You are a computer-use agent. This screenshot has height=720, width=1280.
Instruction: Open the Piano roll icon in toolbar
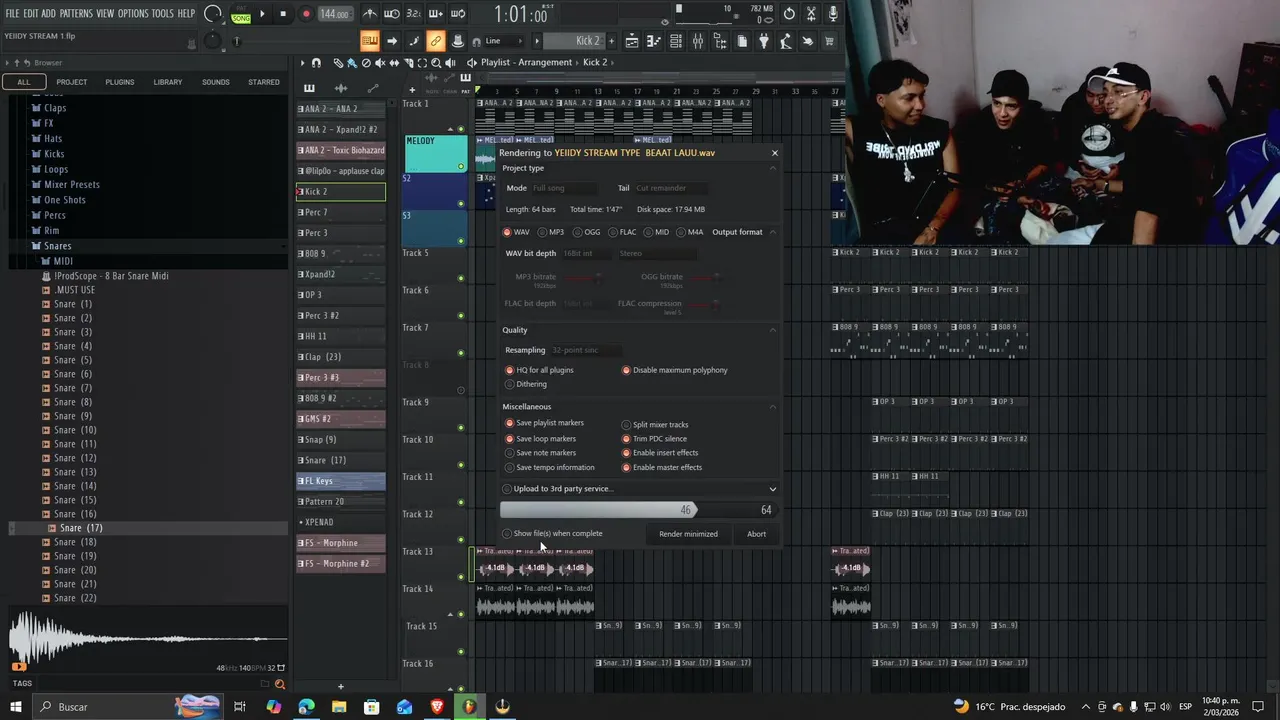pyautogui.click(x=654, y=41)
